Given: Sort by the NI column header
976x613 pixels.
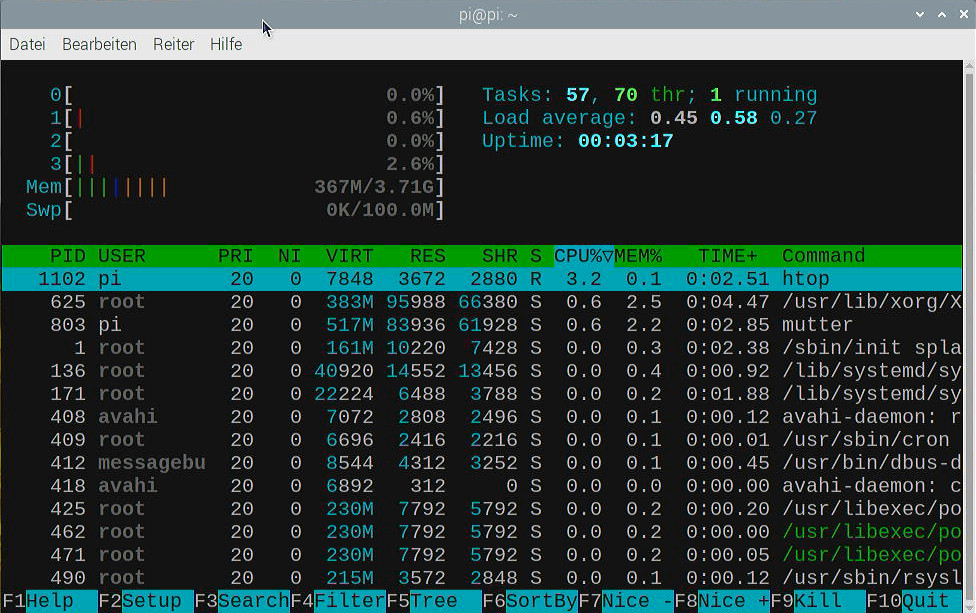Looking at the screenshot, I should [289, 256].
